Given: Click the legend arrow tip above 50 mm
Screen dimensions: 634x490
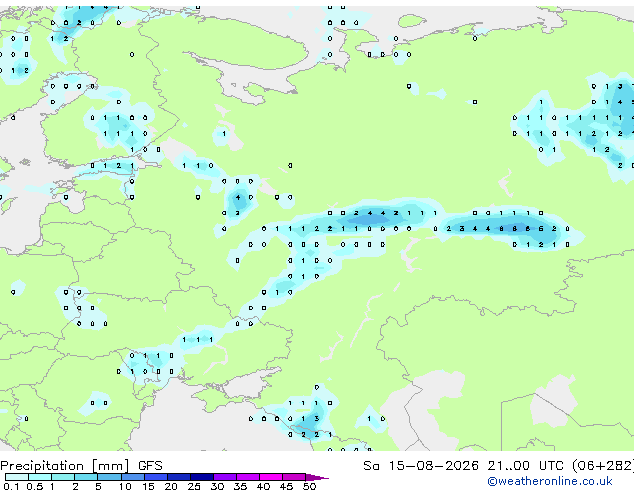Looking at the screenshot, I should pyautogui.click(x=317, y=477).
